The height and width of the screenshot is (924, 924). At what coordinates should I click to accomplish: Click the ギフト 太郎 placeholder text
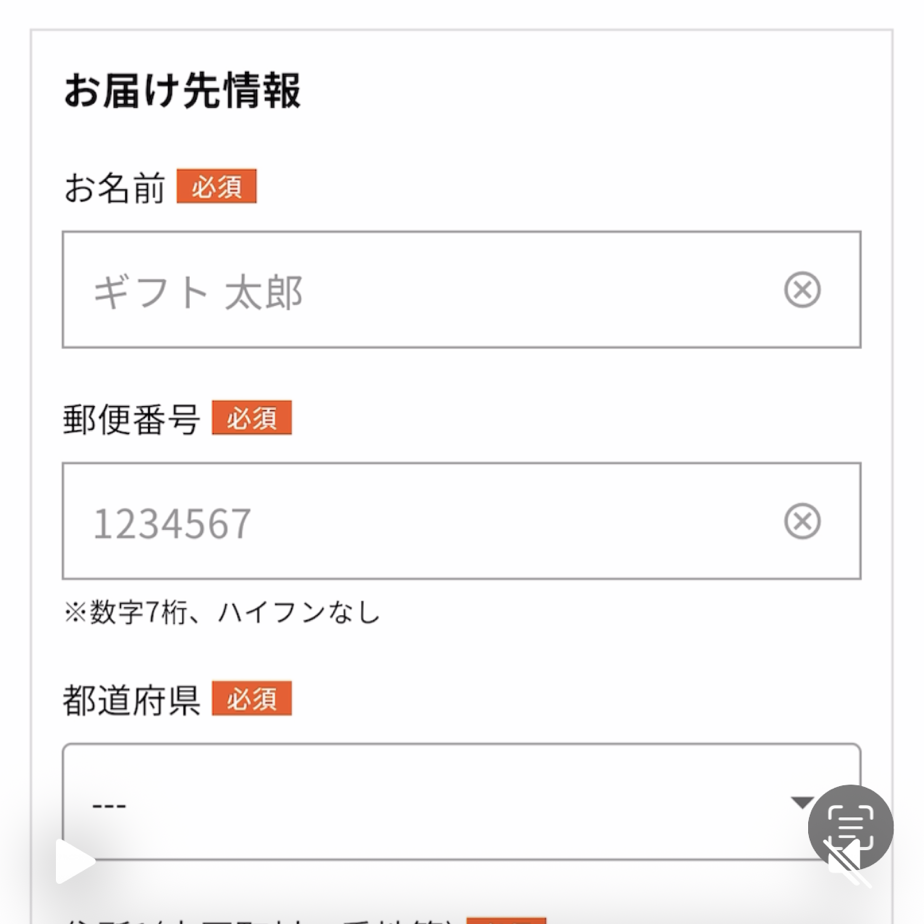pyautogui.click(x=198, y=292)
